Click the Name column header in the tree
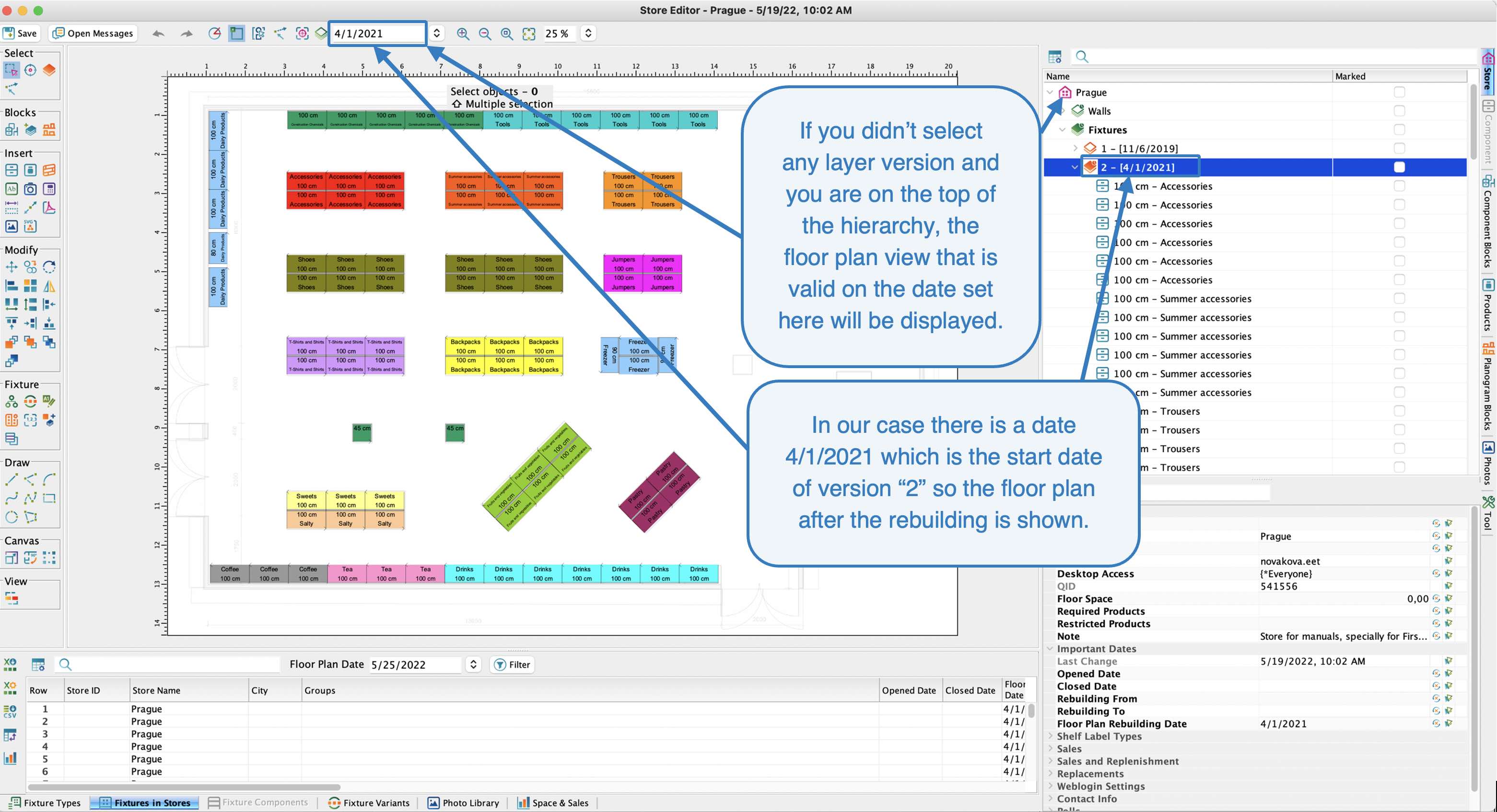Viewport: 1497px width, 812px height. [1187, 76]
